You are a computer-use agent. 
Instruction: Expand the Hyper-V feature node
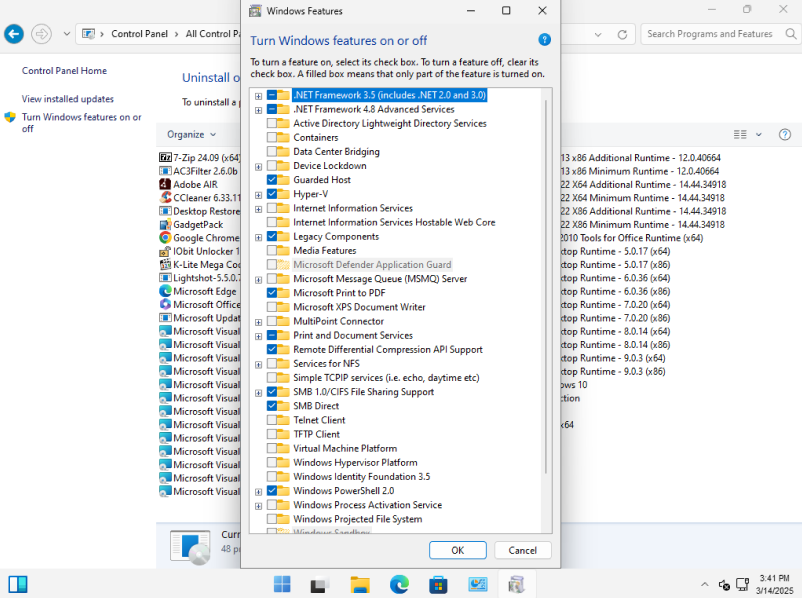coord(258,195)
